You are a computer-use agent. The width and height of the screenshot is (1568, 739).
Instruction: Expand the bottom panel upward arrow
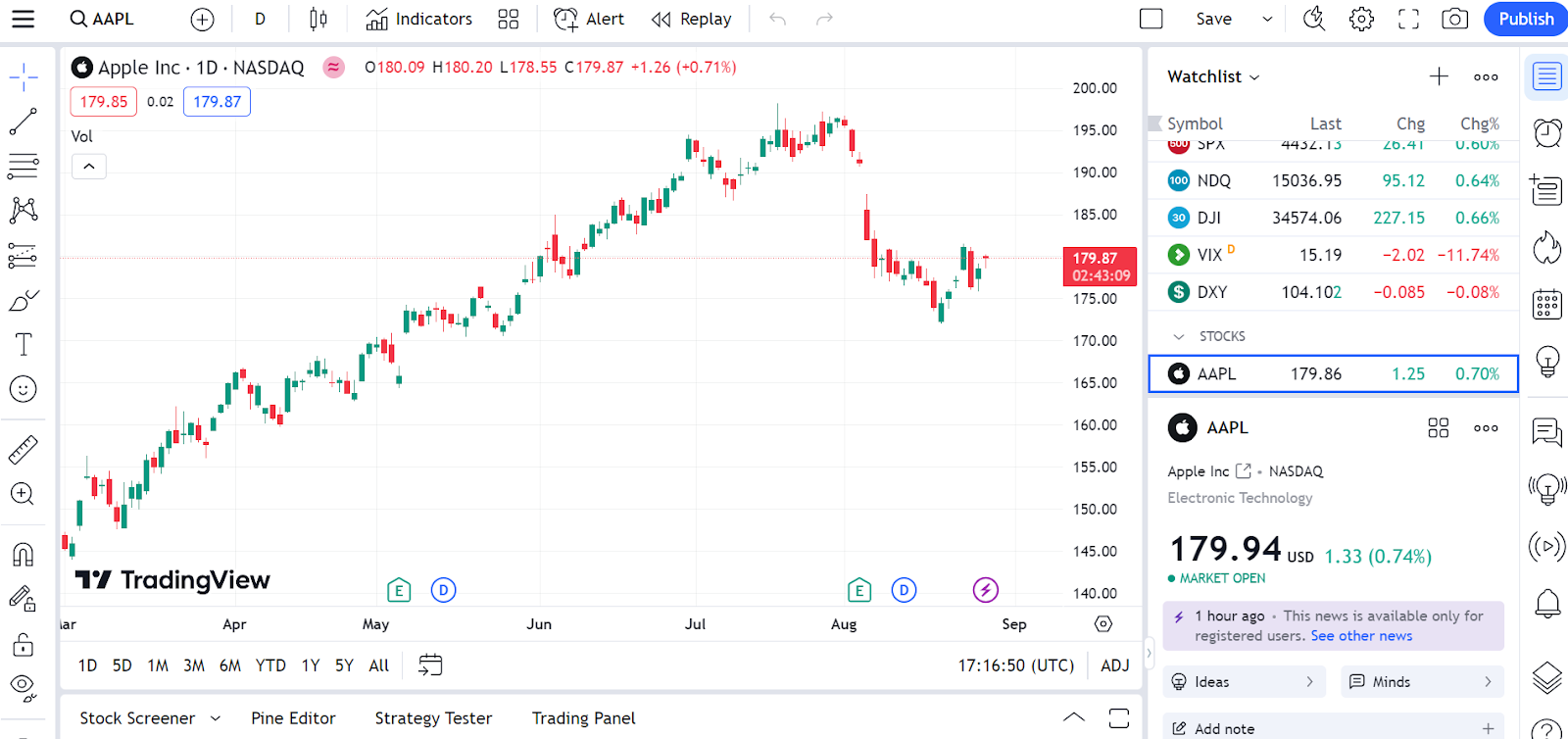click(x=1074, y=717)
